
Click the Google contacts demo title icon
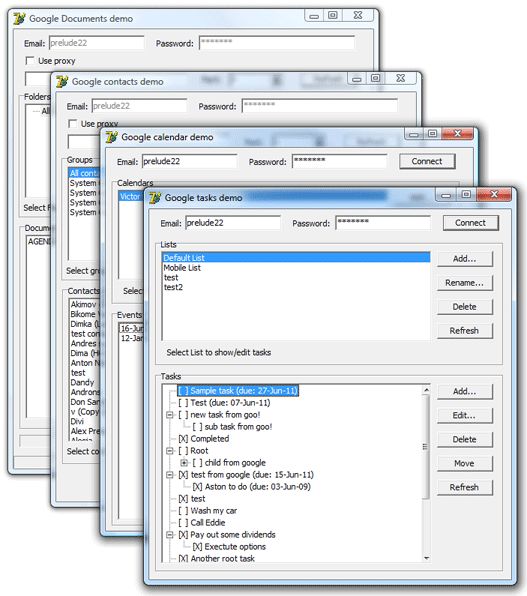(62, 81)
